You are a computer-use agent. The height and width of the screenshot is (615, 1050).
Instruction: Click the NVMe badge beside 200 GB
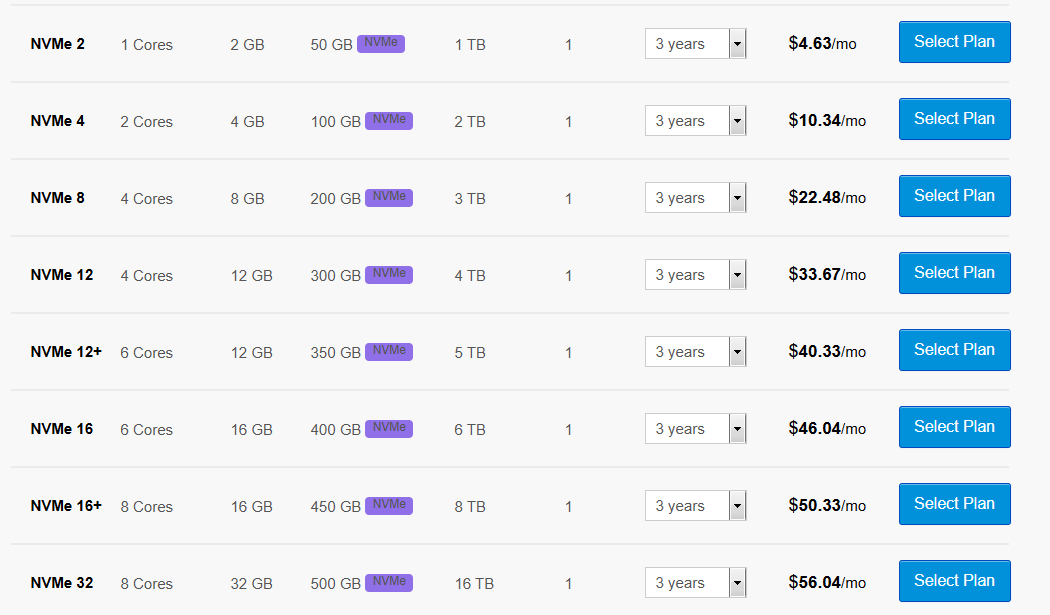389,198
